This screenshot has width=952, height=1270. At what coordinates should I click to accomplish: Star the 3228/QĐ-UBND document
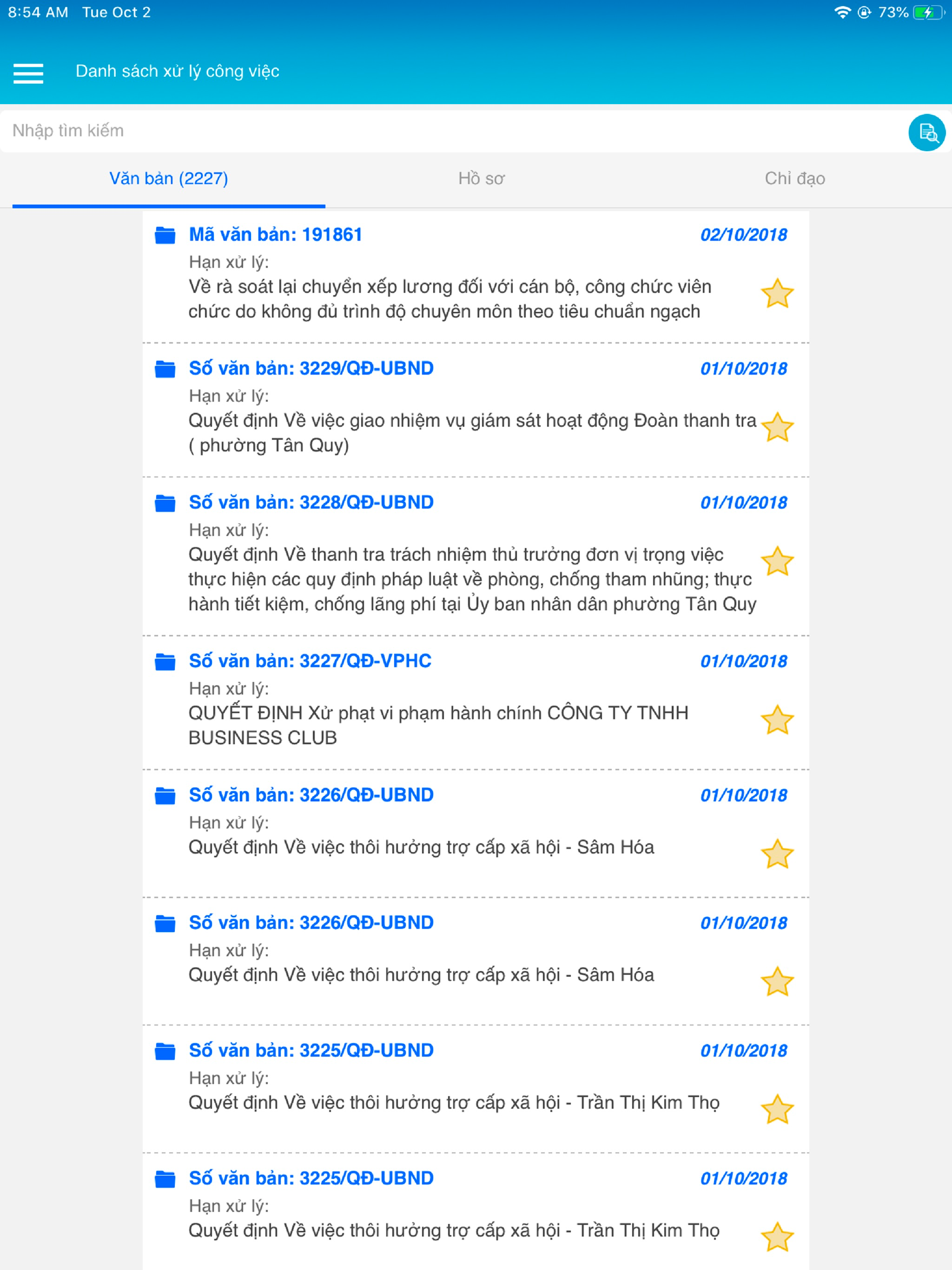click(777, 561)
